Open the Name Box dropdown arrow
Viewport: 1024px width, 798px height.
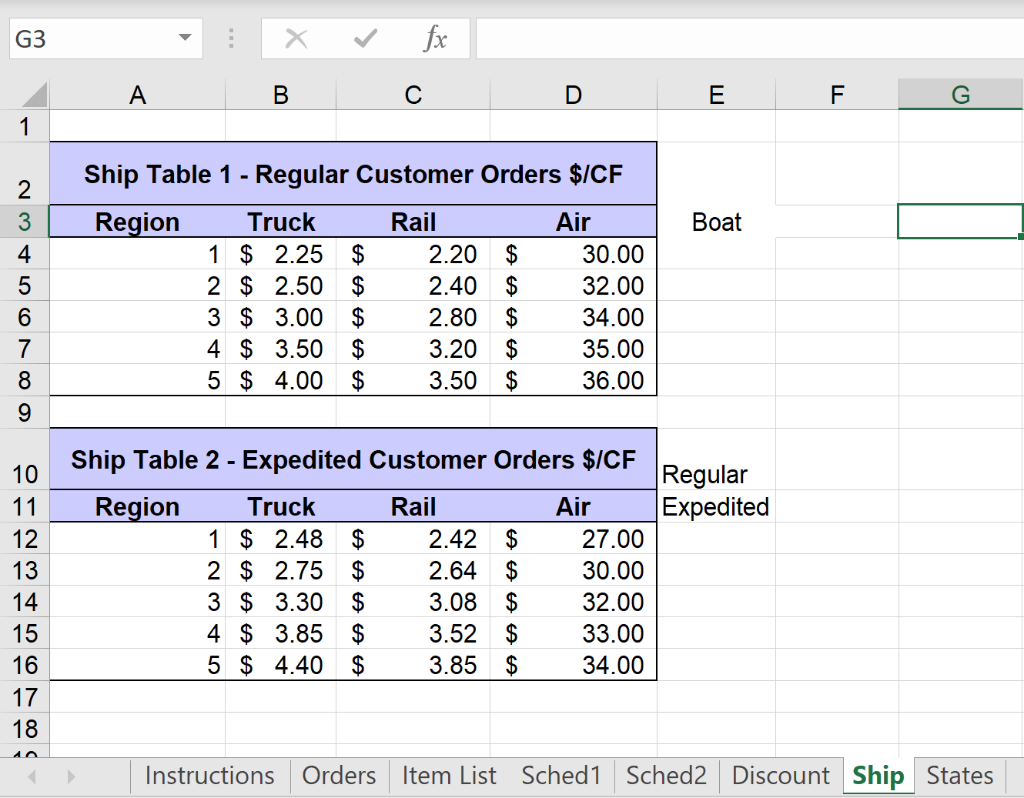(183, 39)
